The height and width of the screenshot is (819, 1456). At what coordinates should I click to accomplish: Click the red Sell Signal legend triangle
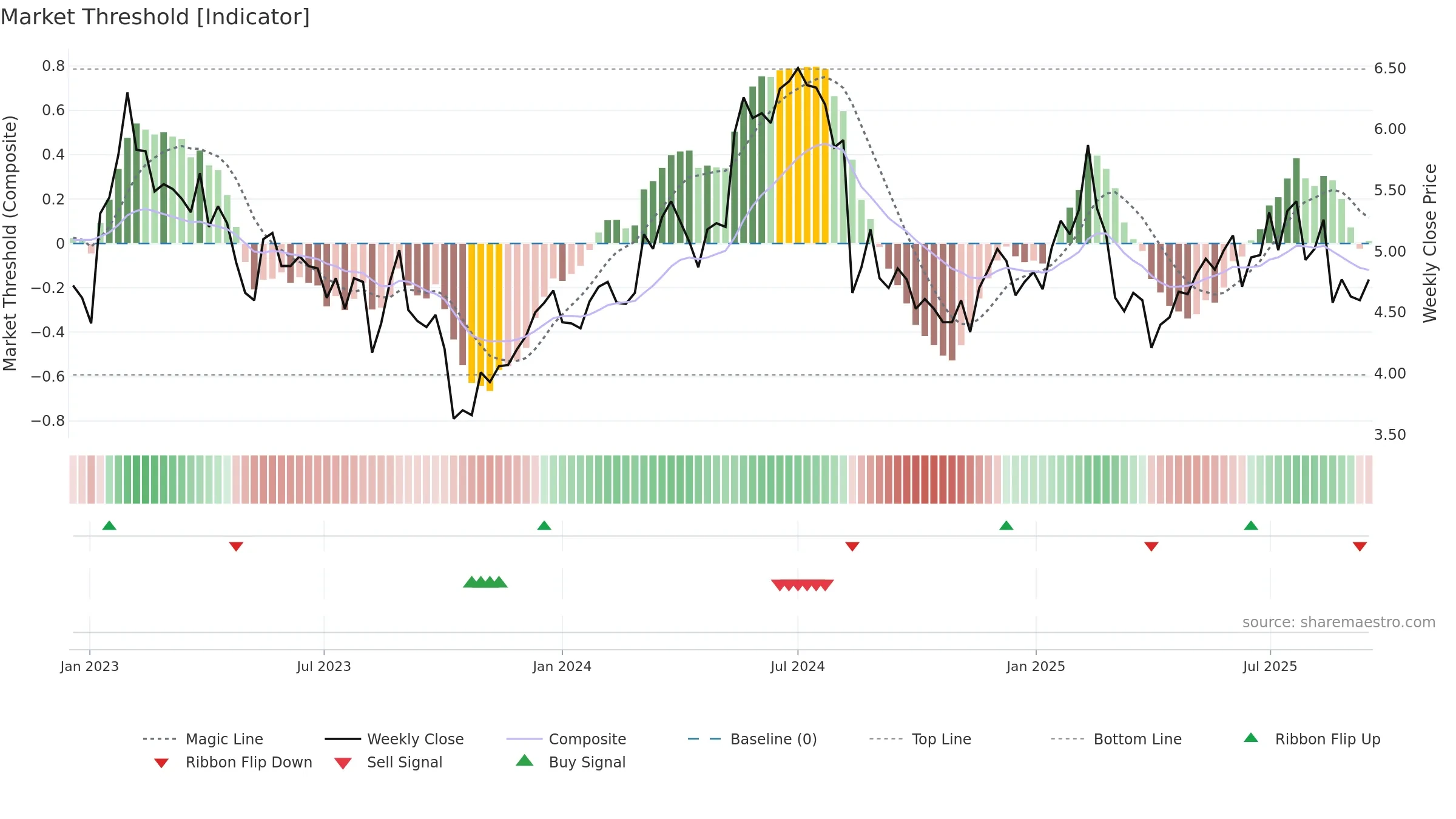[x=343, y=763]
